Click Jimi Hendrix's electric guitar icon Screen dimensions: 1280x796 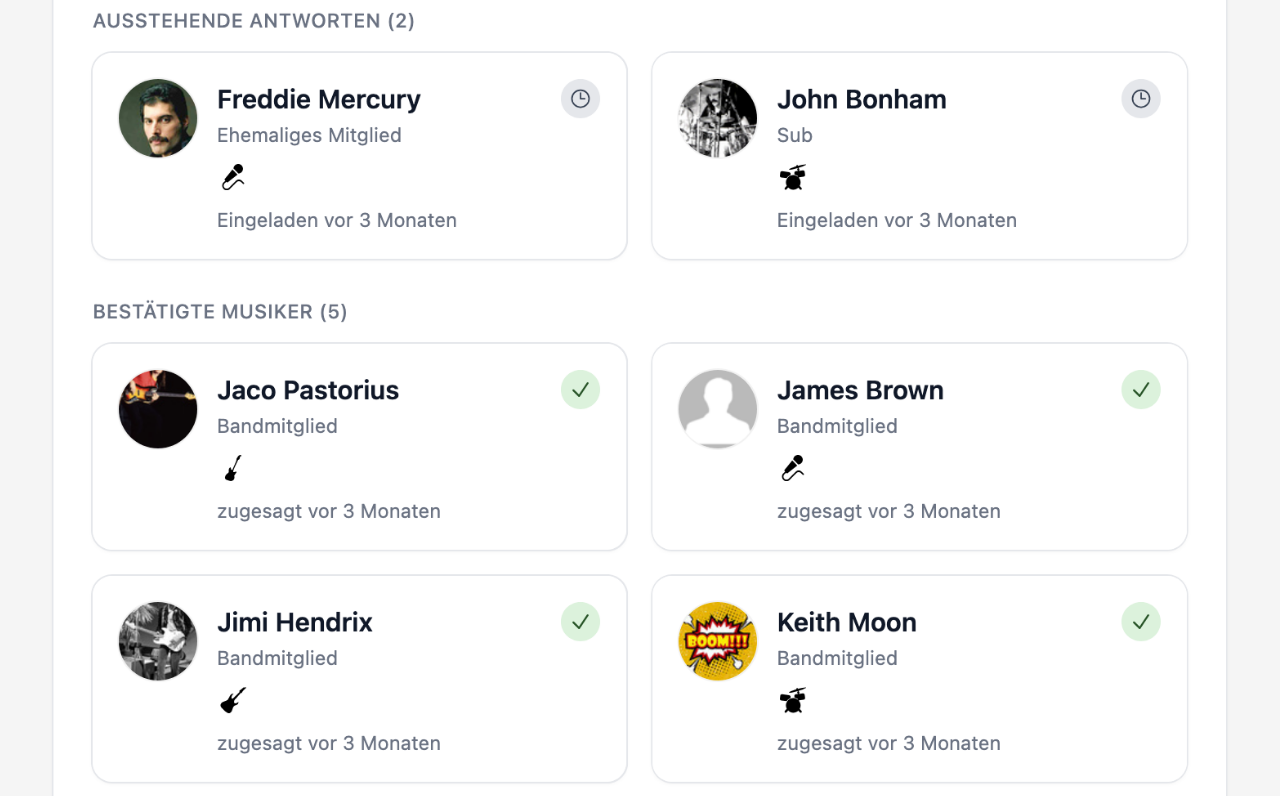click(233, 700)
